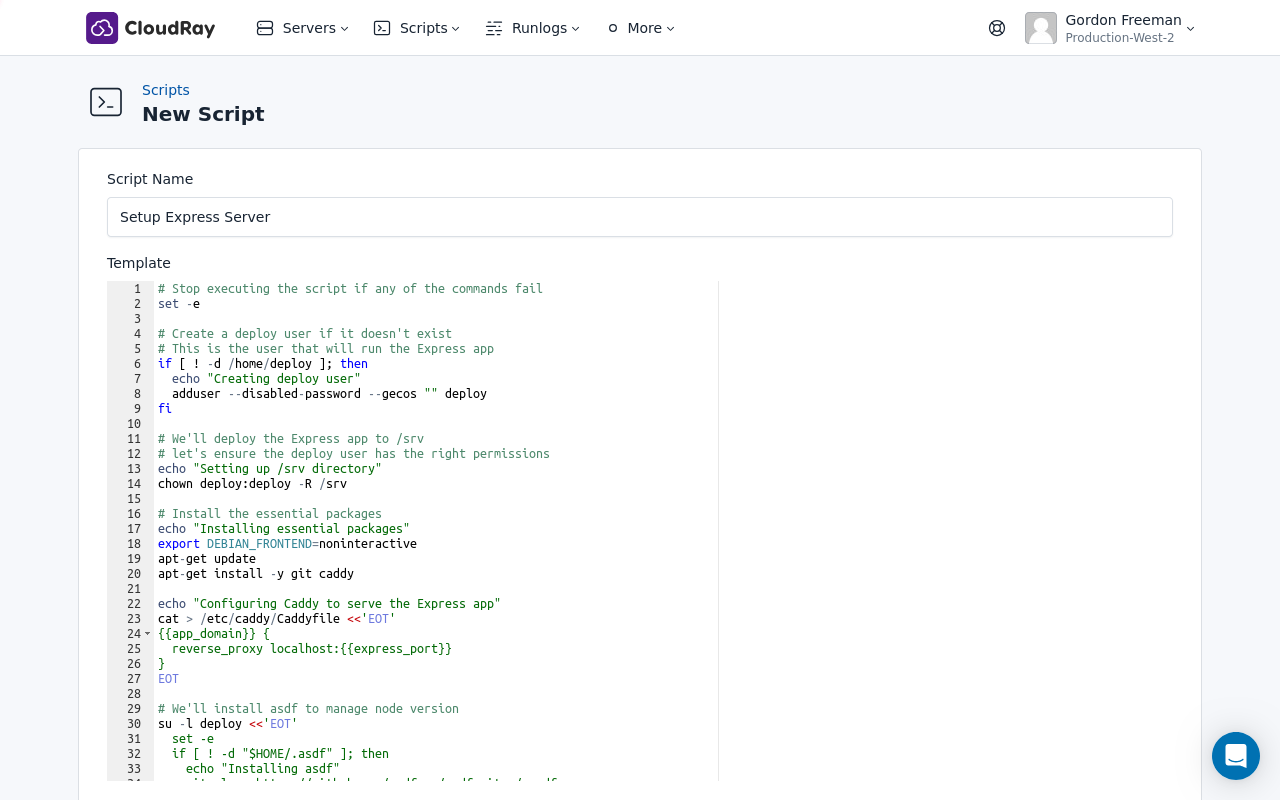Open the help lifebuoy icon

pyautogui.click(x=997, y=28)
